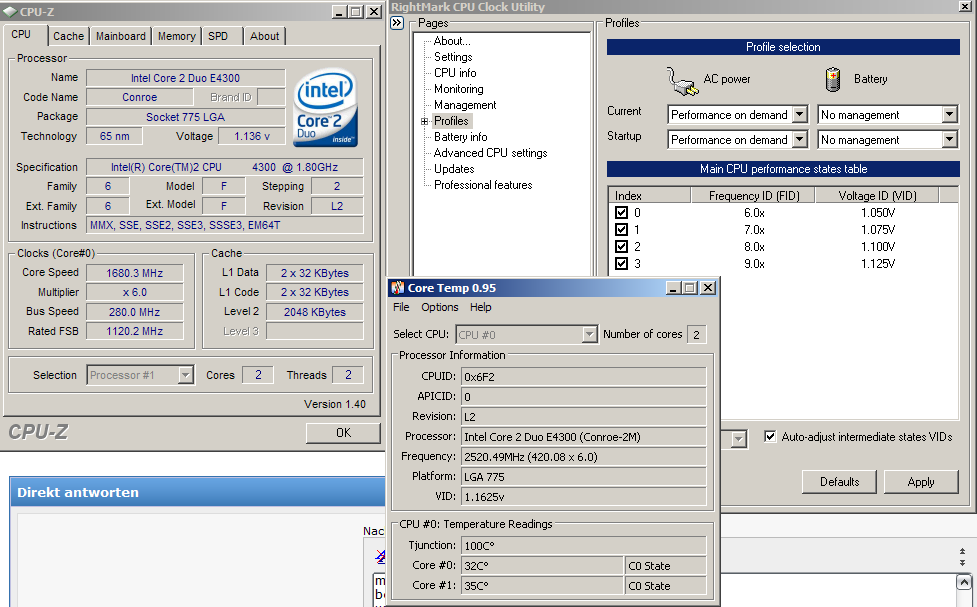Close the RightMark CPU Clock Utility window
This screenshot has width=977, height=607.
965,6
